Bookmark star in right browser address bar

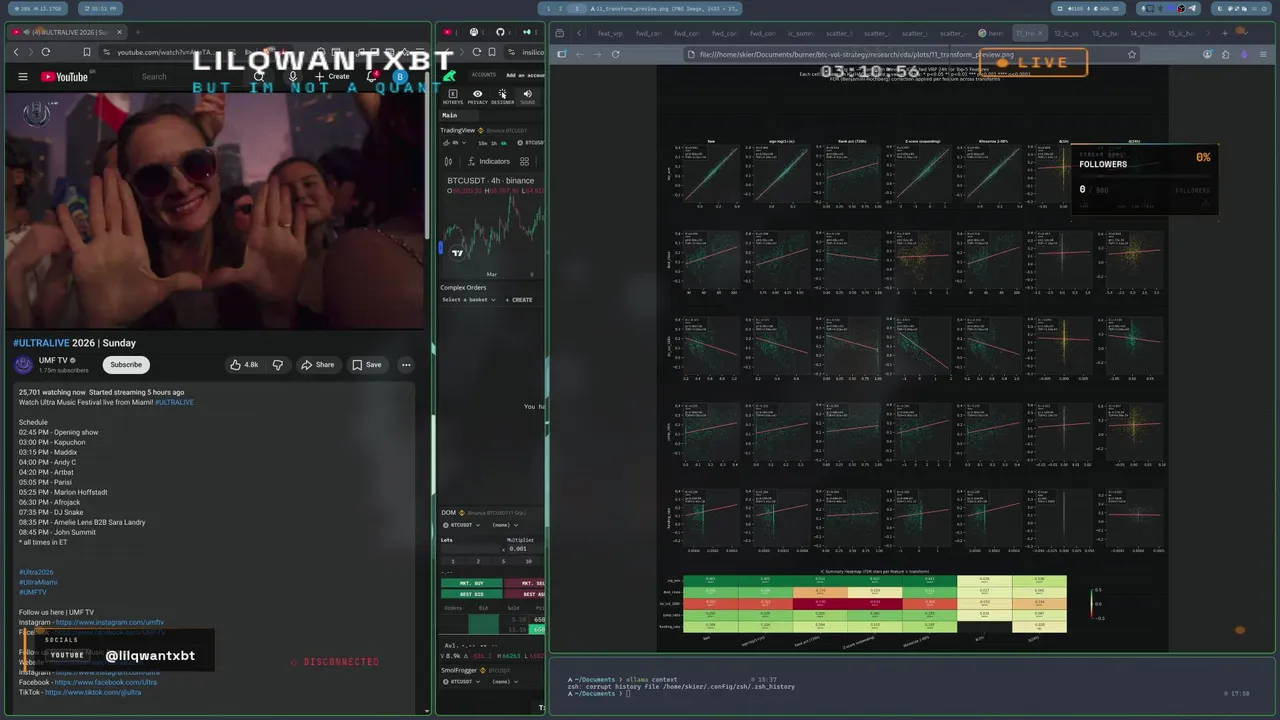1132,54
